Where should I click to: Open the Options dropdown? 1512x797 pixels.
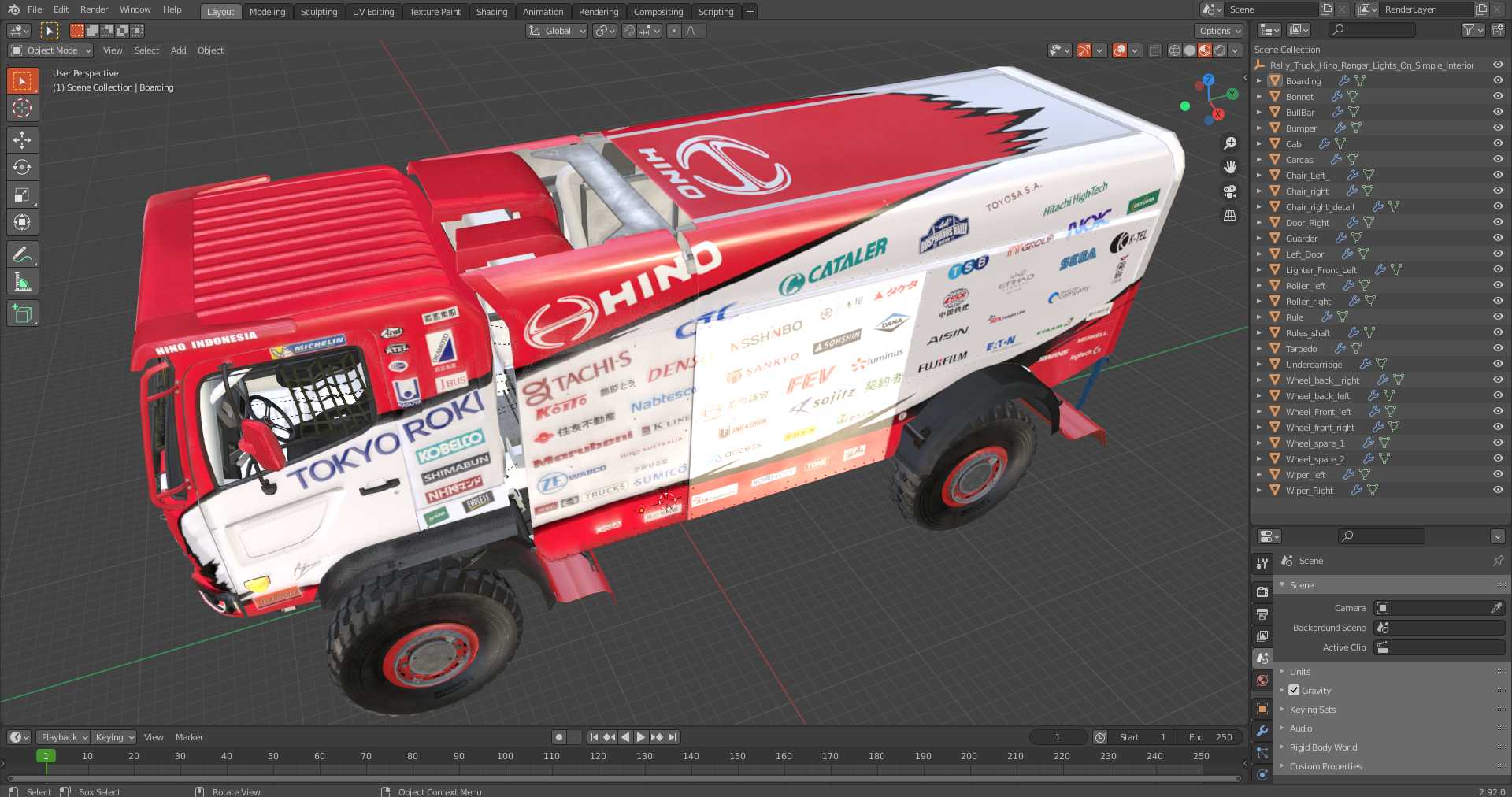pyautogui.click(x=1218, y=31)
